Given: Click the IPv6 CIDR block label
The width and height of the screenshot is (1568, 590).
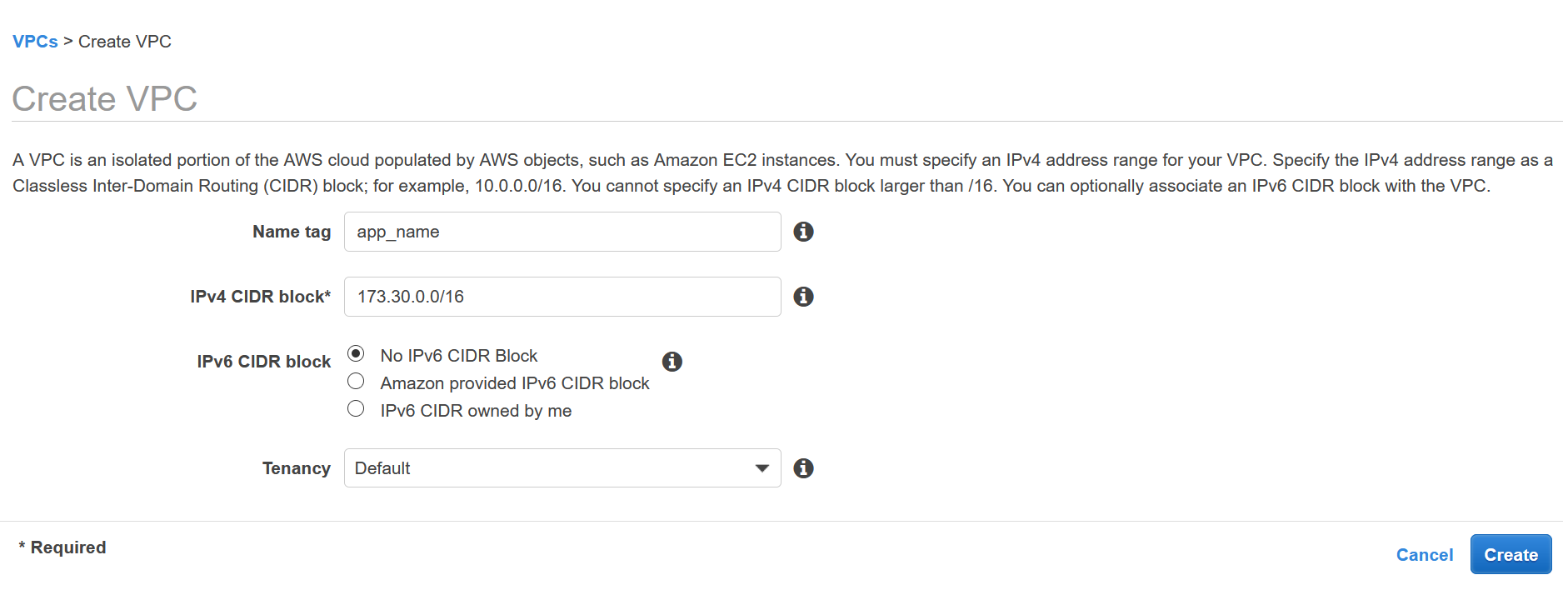Looking at the screenshot, I should point(263,362).
